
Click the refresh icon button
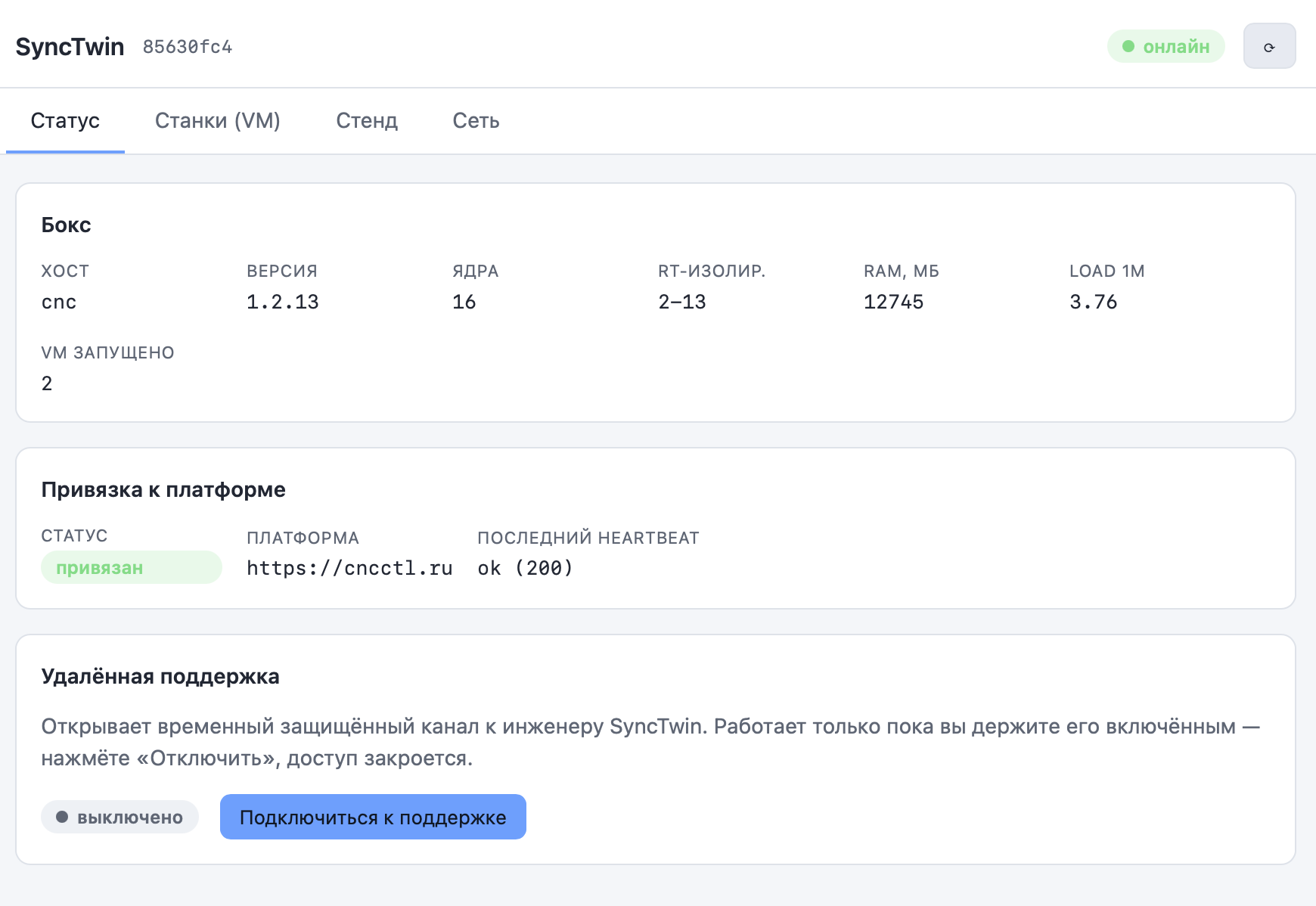[x=1269, y=46]
